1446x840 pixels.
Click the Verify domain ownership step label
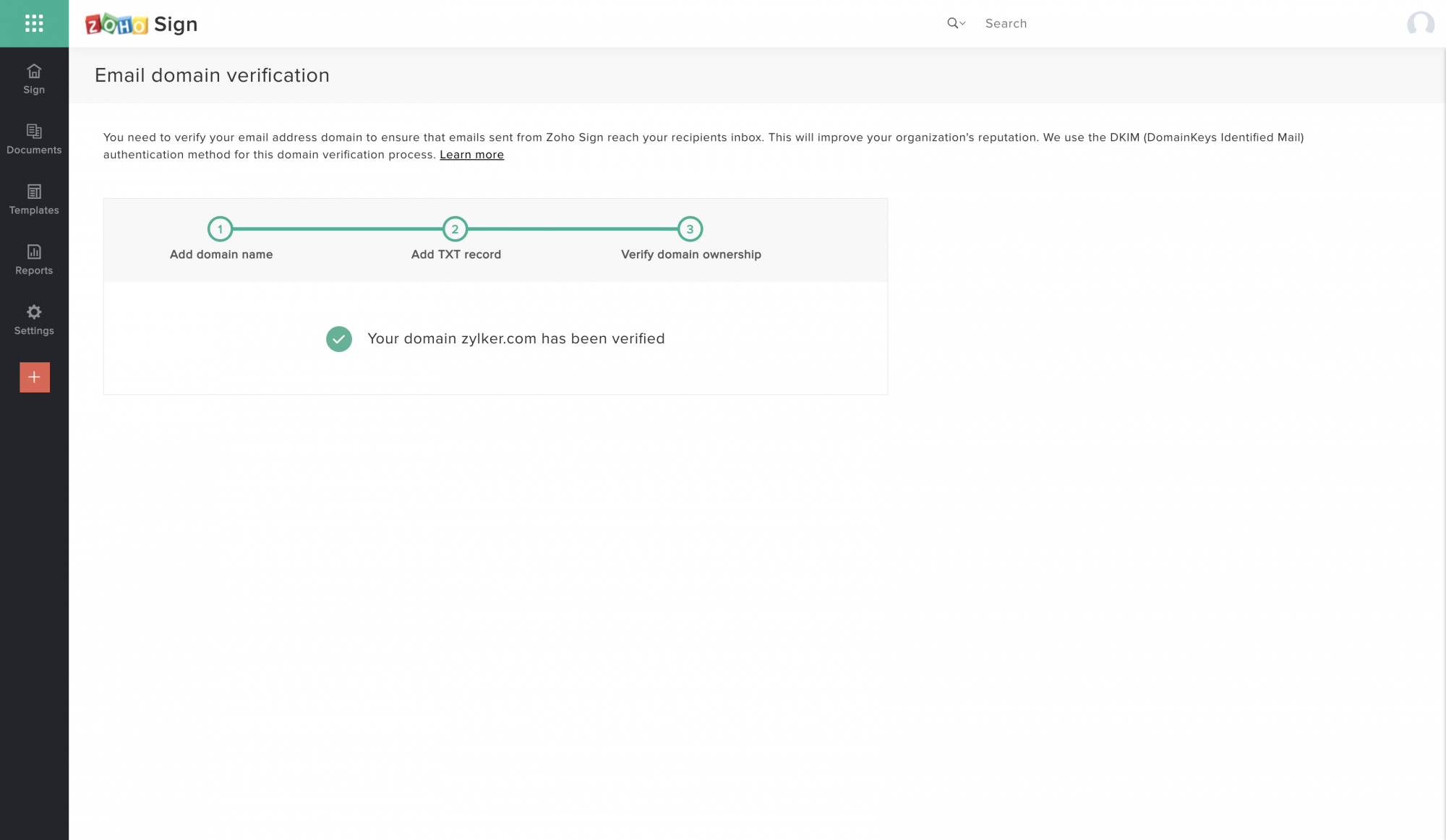pos(690,254)
